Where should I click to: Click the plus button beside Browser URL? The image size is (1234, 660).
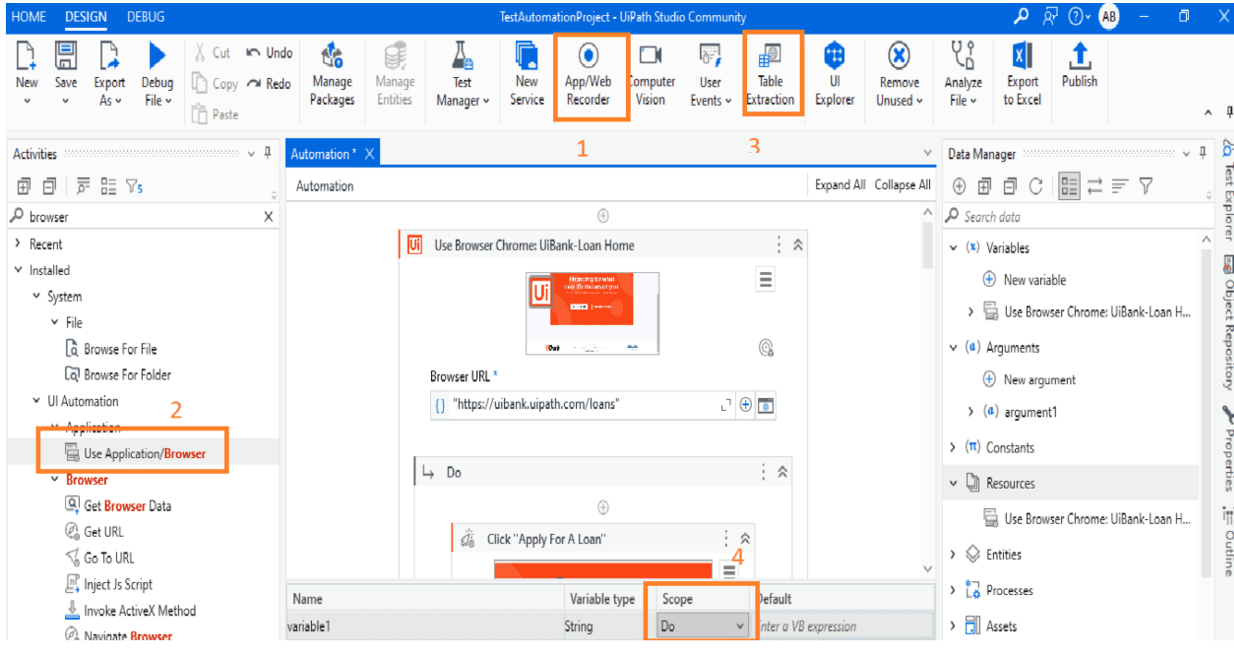[745, 404]
